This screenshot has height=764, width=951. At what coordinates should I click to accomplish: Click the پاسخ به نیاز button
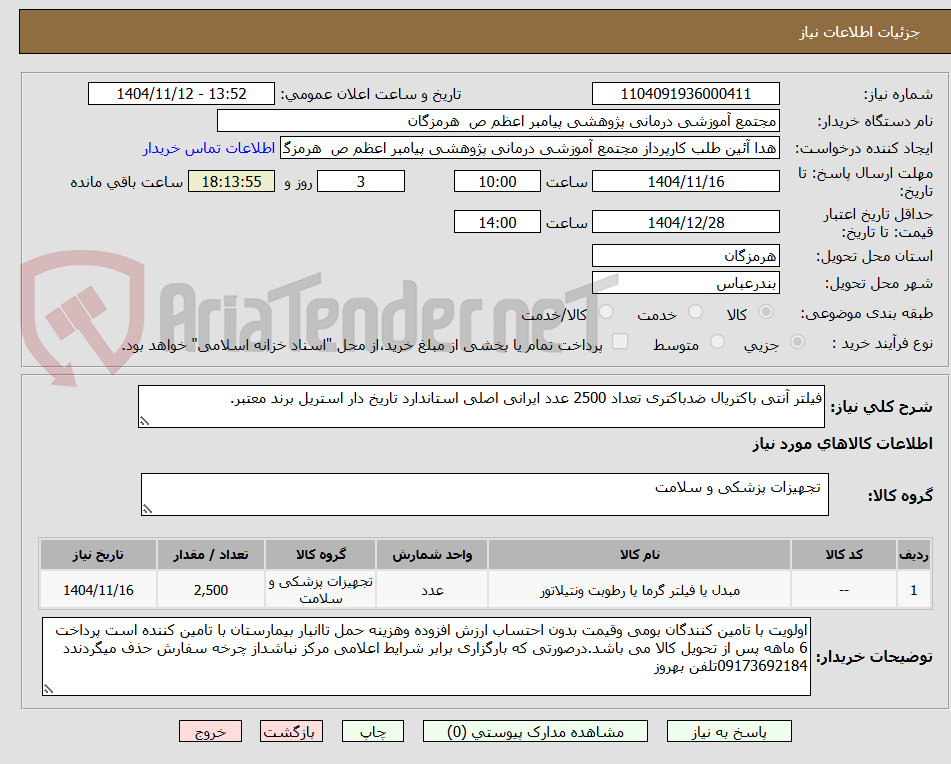click(x=729, y=731)
